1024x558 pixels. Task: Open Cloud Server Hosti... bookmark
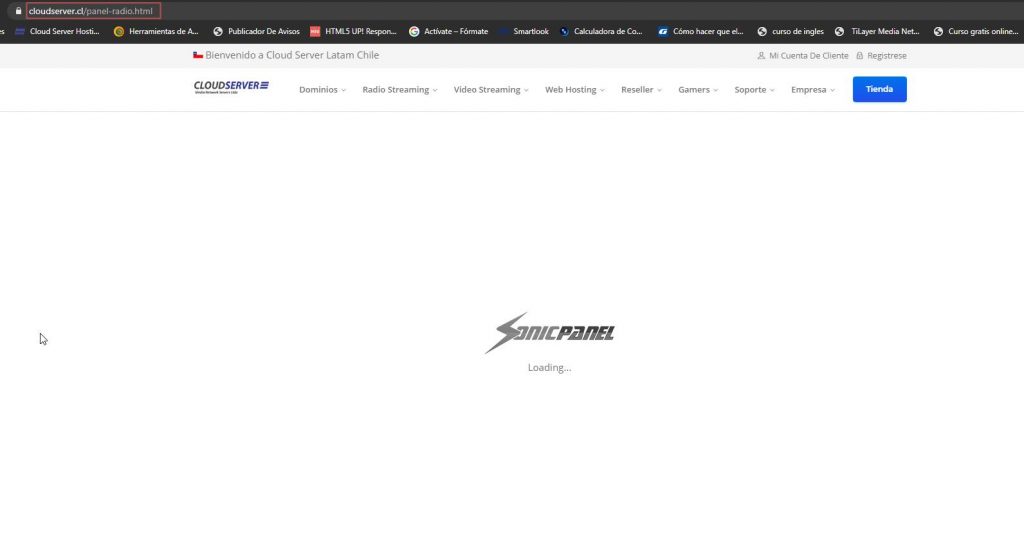(57, 31)
